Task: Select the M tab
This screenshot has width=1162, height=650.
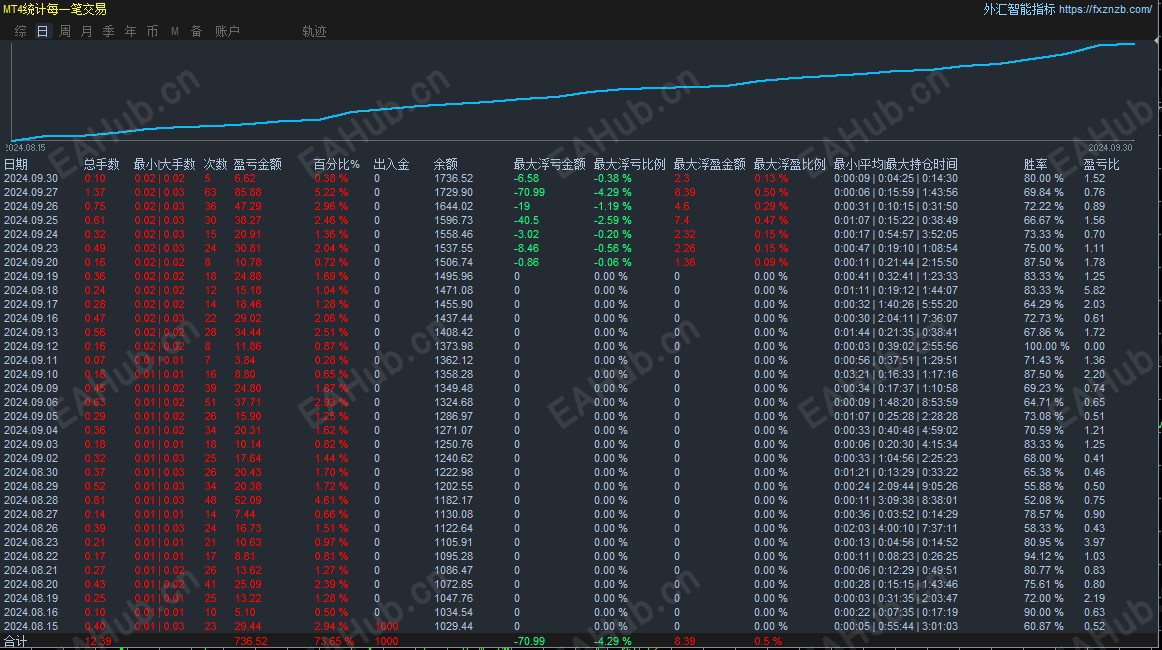Action: [x=175, y=31]
